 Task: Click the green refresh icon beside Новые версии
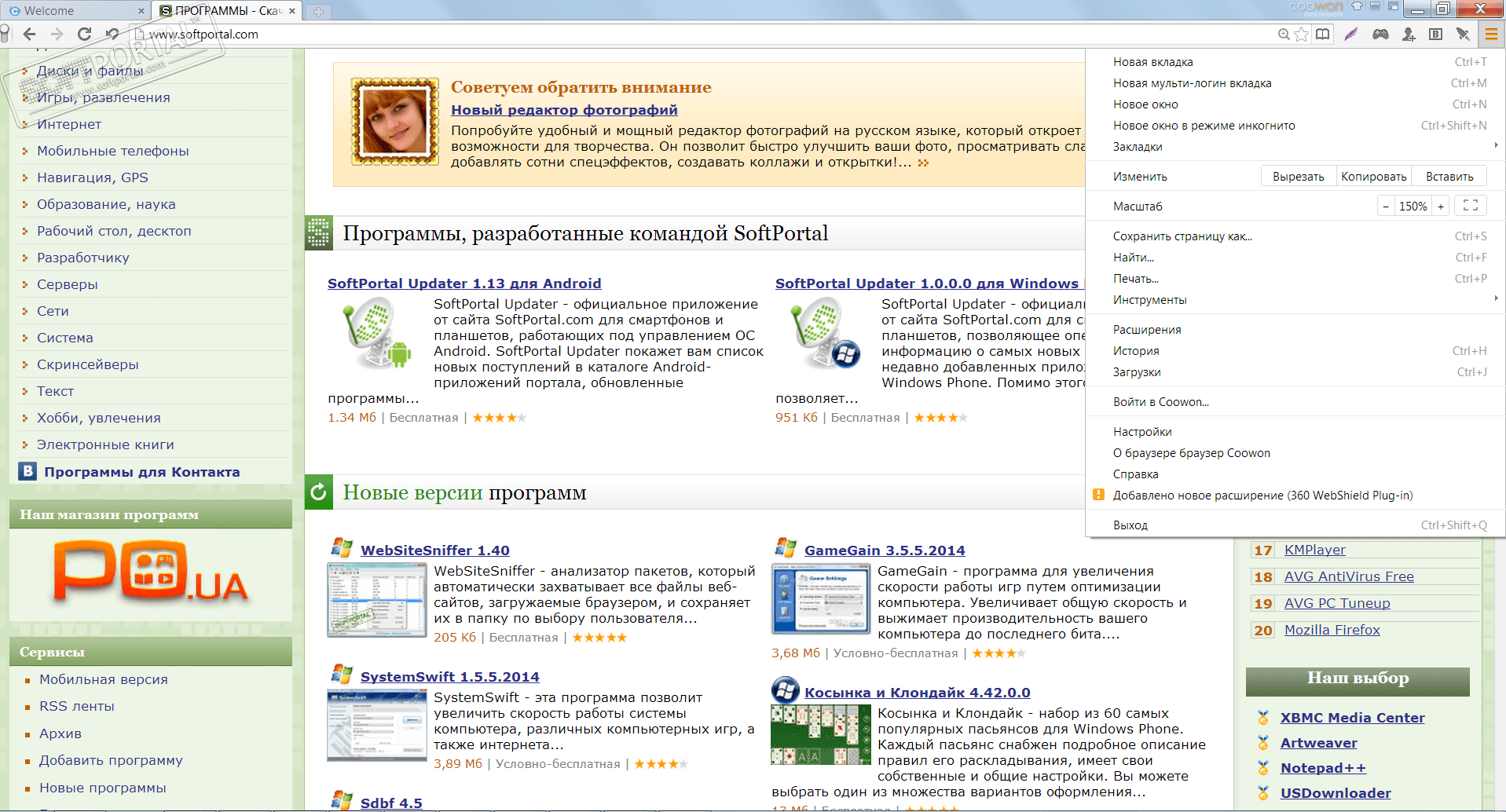(x=318, y=492)
